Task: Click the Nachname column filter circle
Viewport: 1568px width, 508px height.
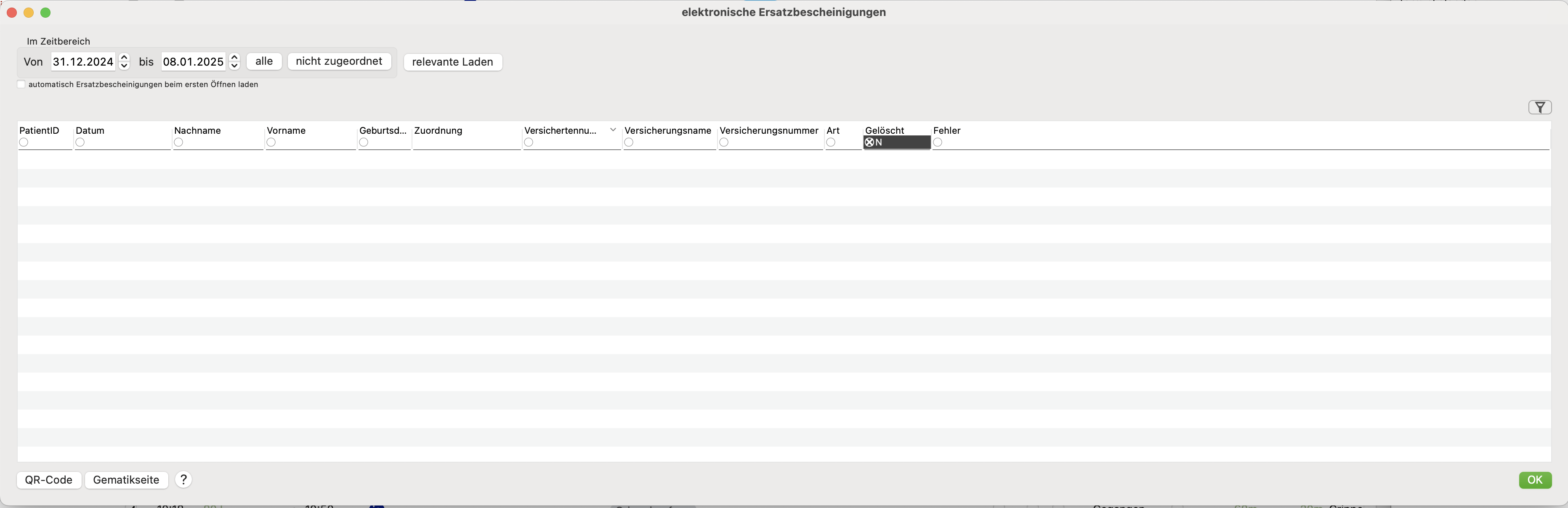Action: tap(178, 143)
